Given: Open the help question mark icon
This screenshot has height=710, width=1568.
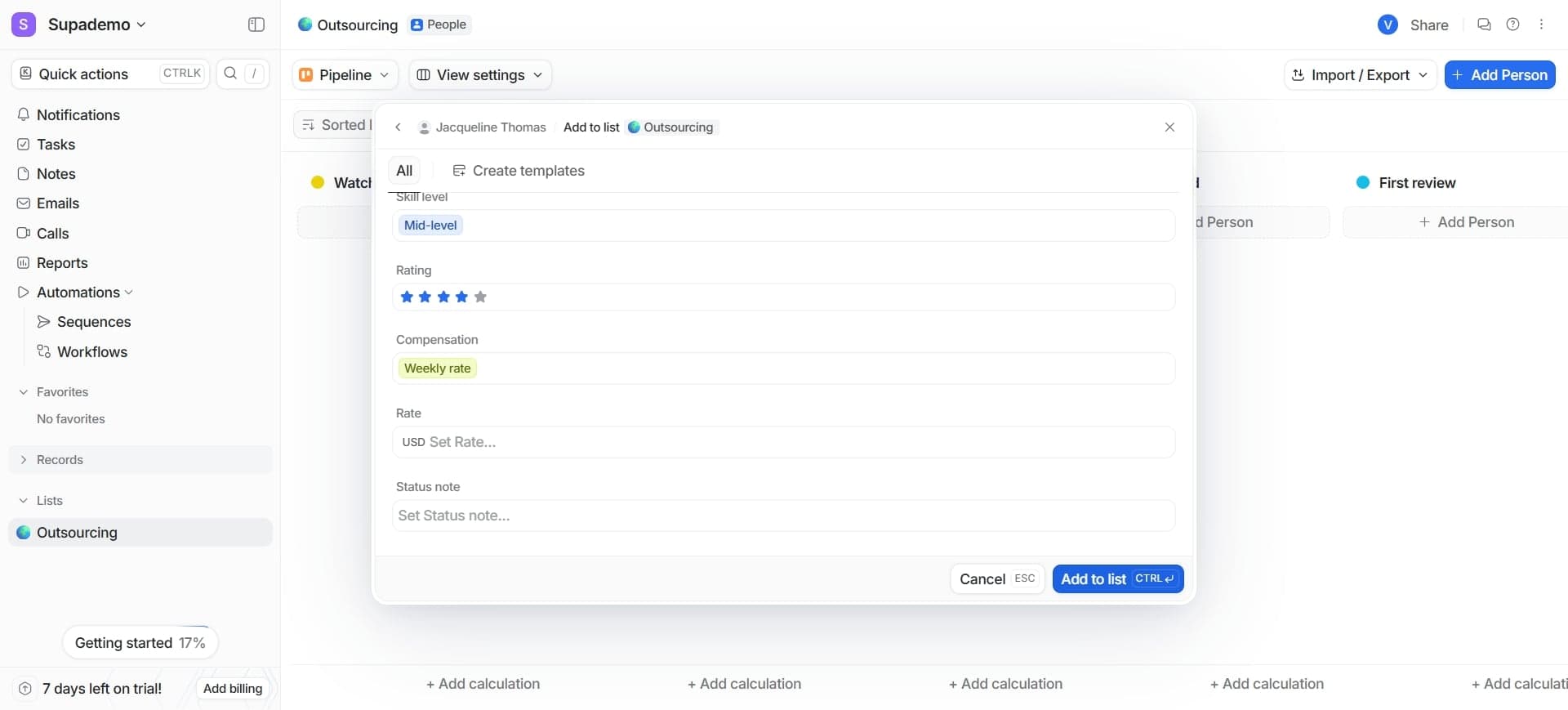Looking at the screenshot, I should (1512, 25).
